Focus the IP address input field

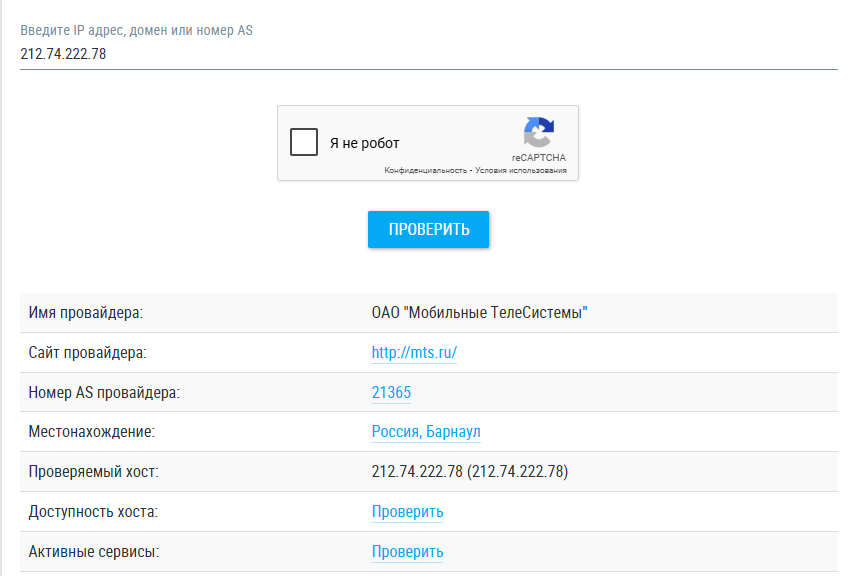[x=429, y=54]
